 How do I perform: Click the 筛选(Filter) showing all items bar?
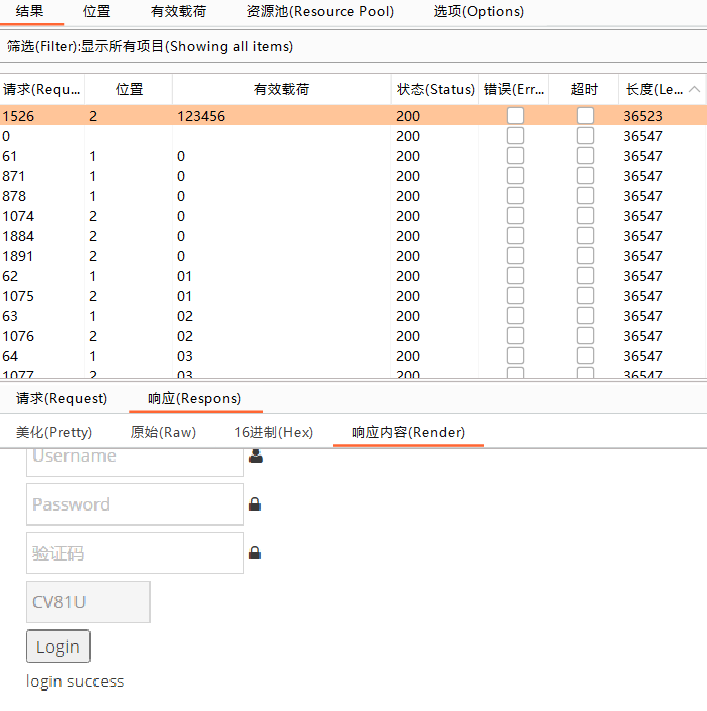pos(353,46)
